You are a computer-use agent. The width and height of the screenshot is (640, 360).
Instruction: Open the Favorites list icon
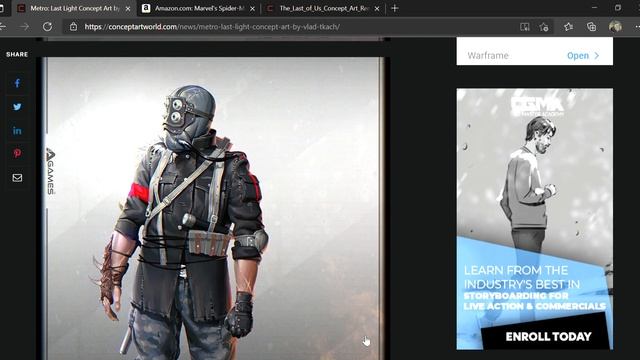pyautogui.click(x=568, y=27)
